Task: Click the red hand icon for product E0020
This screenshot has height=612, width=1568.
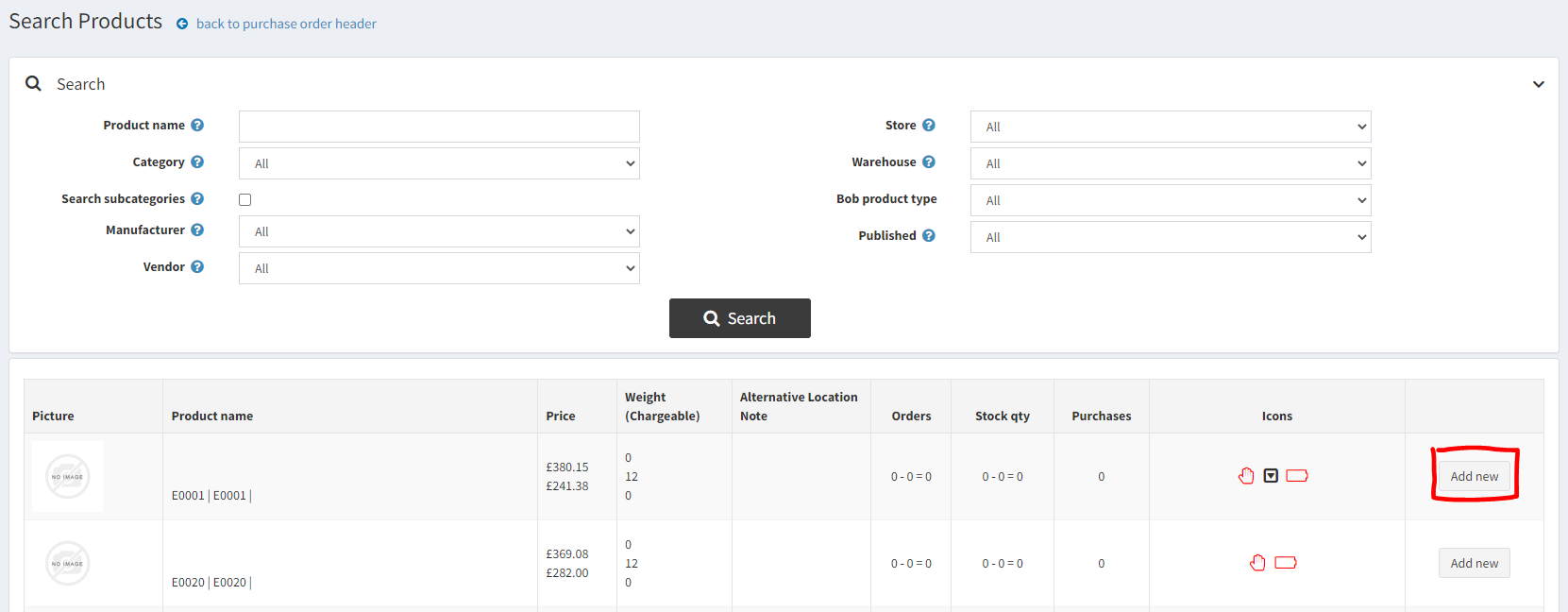Action: click(1257, 563)
